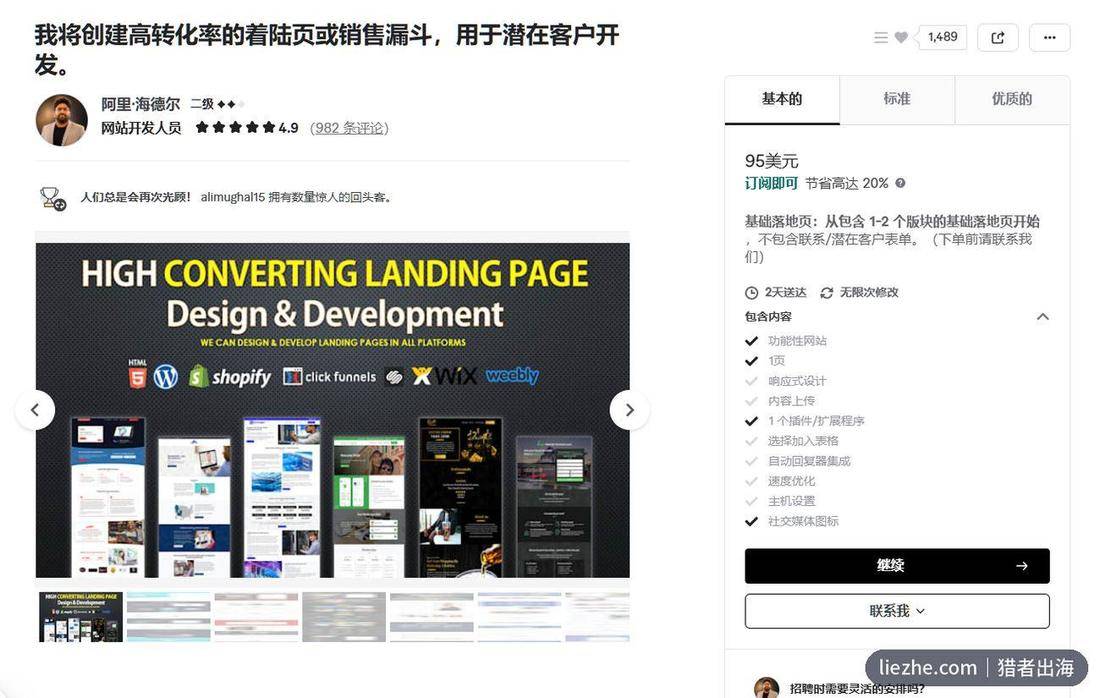The width and height of the screenshot is (1100, 698).
Task: Click the 网站开发人员 seller title
Action: coord(141,128)
